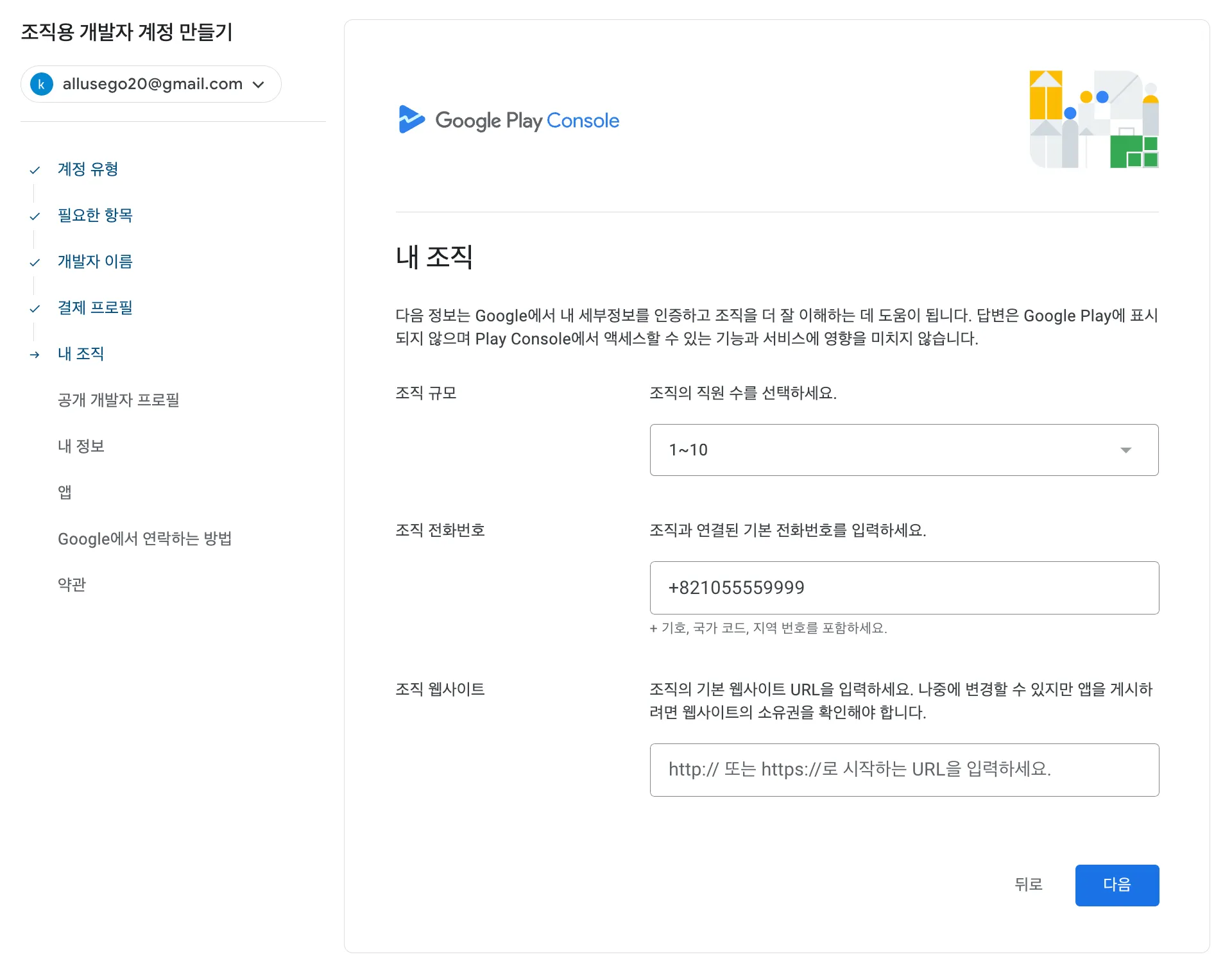Click the arrow icon beside 내 조직
This screenshot has height=975, width=1232.
point(35,355)
